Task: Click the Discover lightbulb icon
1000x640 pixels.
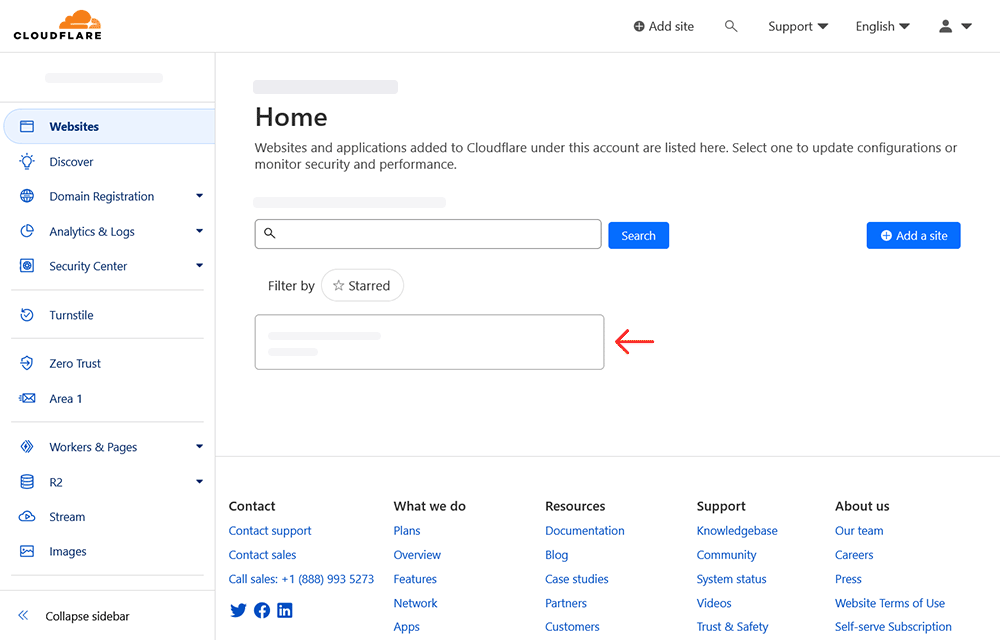Action: [27, 161]
